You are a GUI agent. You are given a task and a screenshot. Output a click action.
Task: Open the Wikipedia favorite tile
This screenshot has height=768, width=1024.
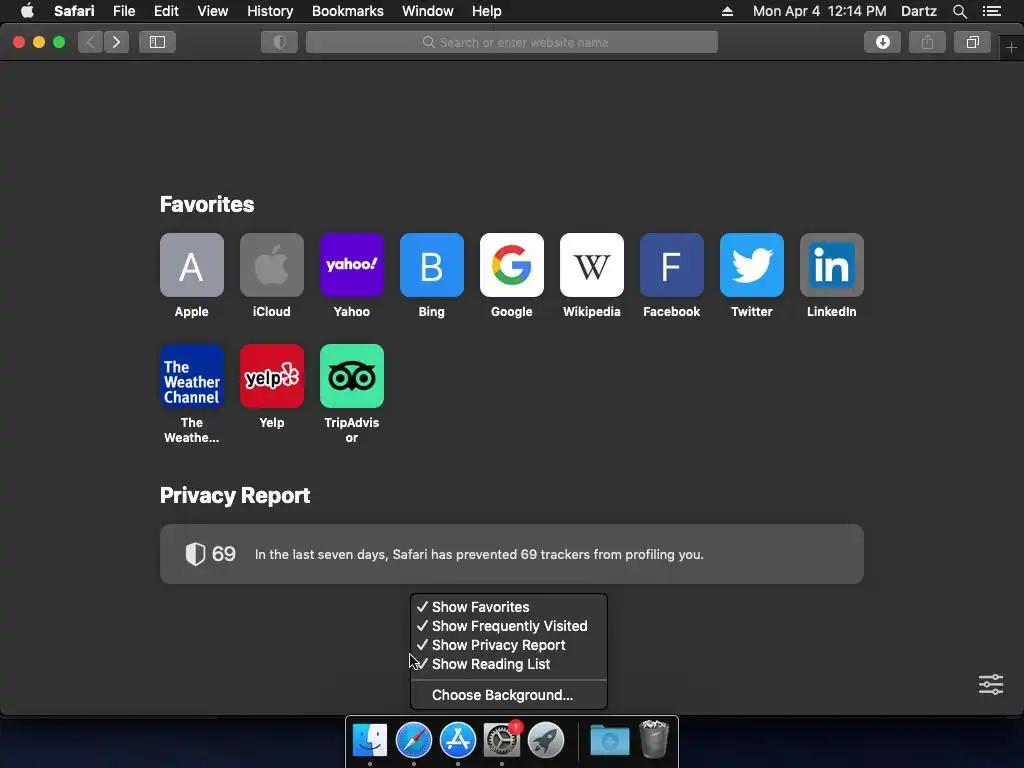(592, 265)
